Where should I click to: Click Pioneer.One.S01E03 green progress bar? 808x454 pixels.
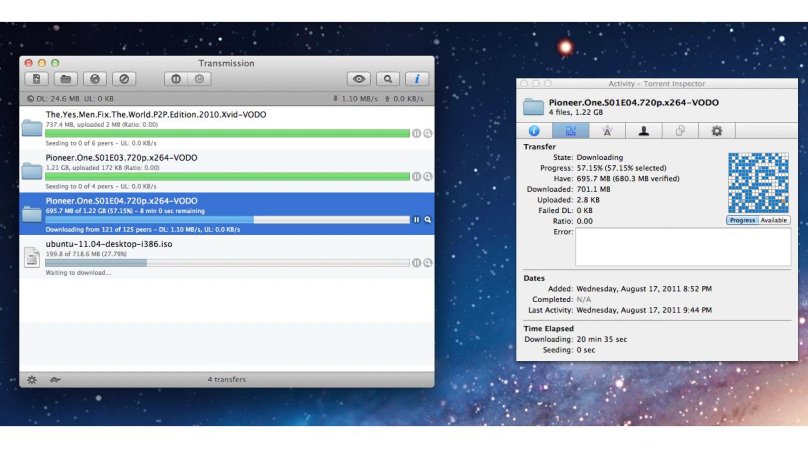pyautogui.click(x=227, y=177)
